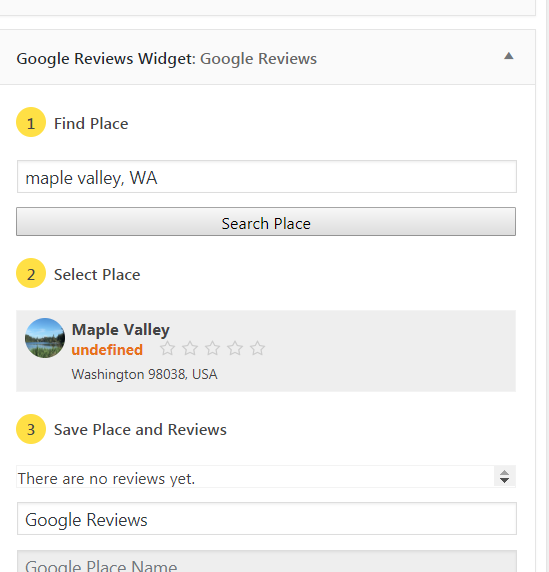The width and height of the screenshot is (549, 572).
Task: Click the Maple Valley place name
Action: (121, 330)
